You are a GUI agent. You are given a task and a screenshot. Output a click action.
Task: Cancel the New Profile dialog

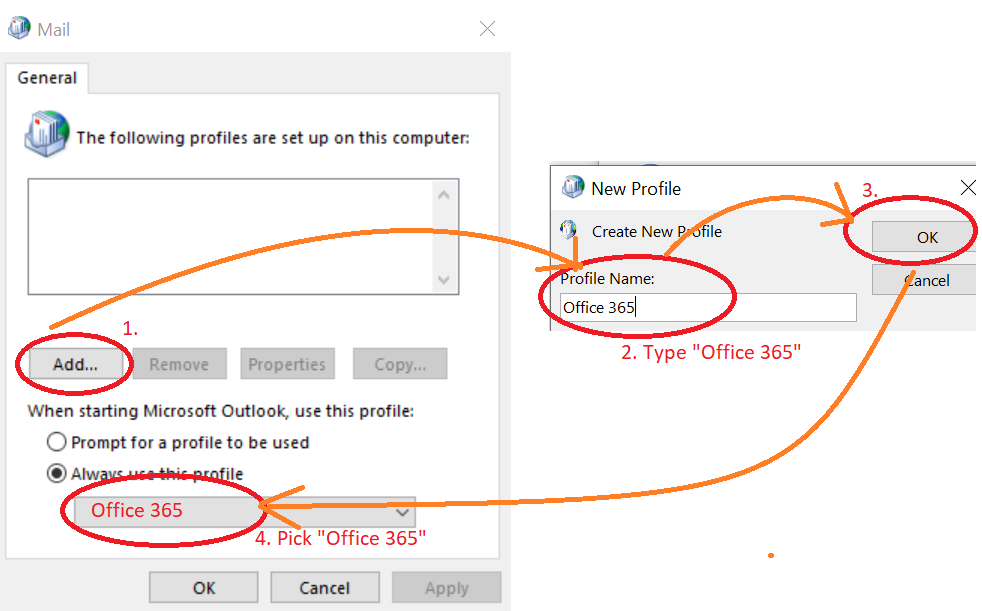(x=924, y=280)
